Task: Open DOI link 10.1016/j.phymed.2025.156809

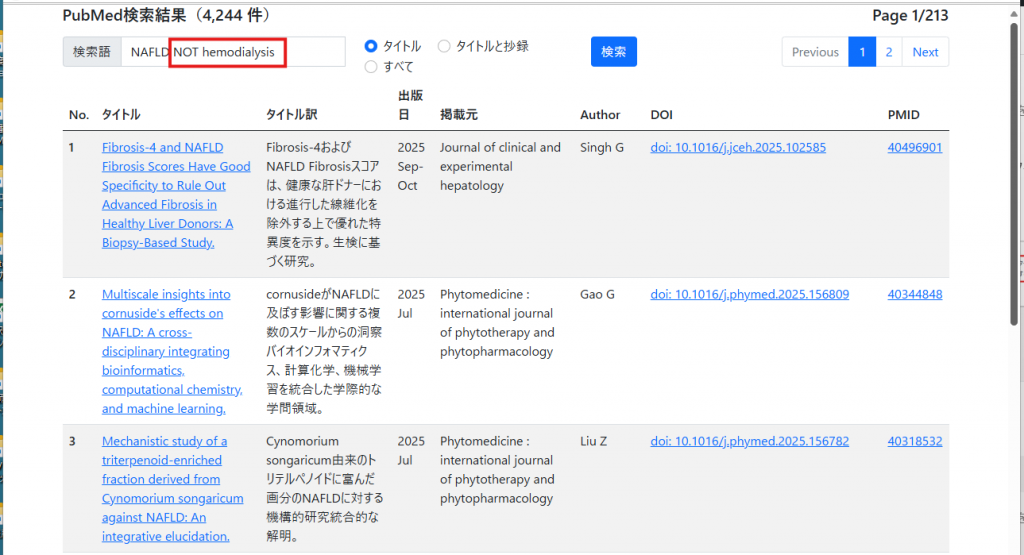Action: 749,295
